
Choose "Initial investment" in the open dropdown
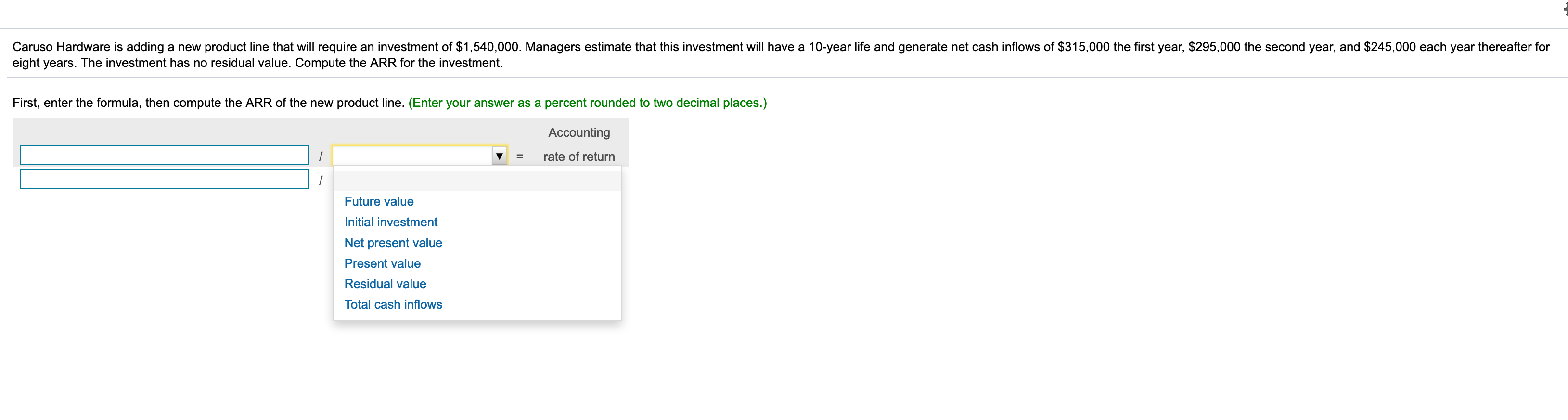(x=391, y=222)
